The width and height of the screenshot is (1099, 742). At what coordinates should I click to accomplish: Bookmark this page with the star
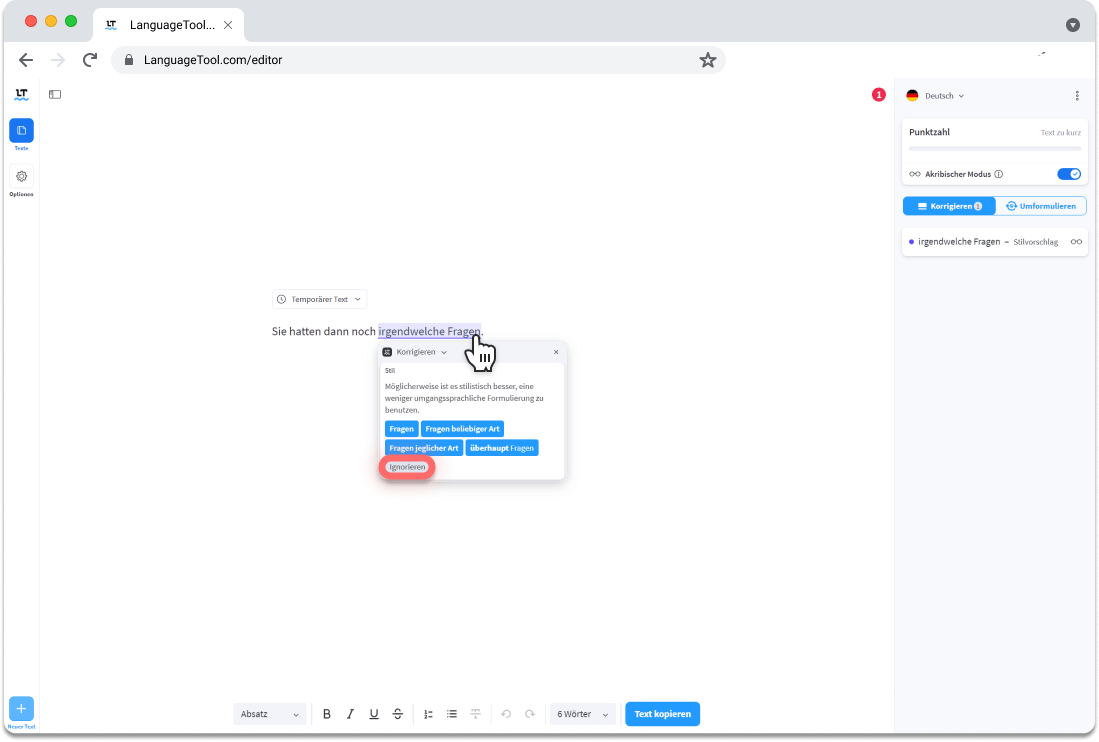[707, 60]
